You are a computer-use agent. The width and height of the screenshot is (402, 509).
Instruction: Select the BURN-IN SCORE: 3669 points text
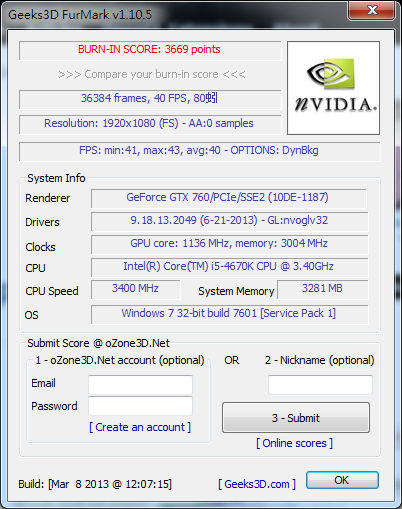pos(149,49)
